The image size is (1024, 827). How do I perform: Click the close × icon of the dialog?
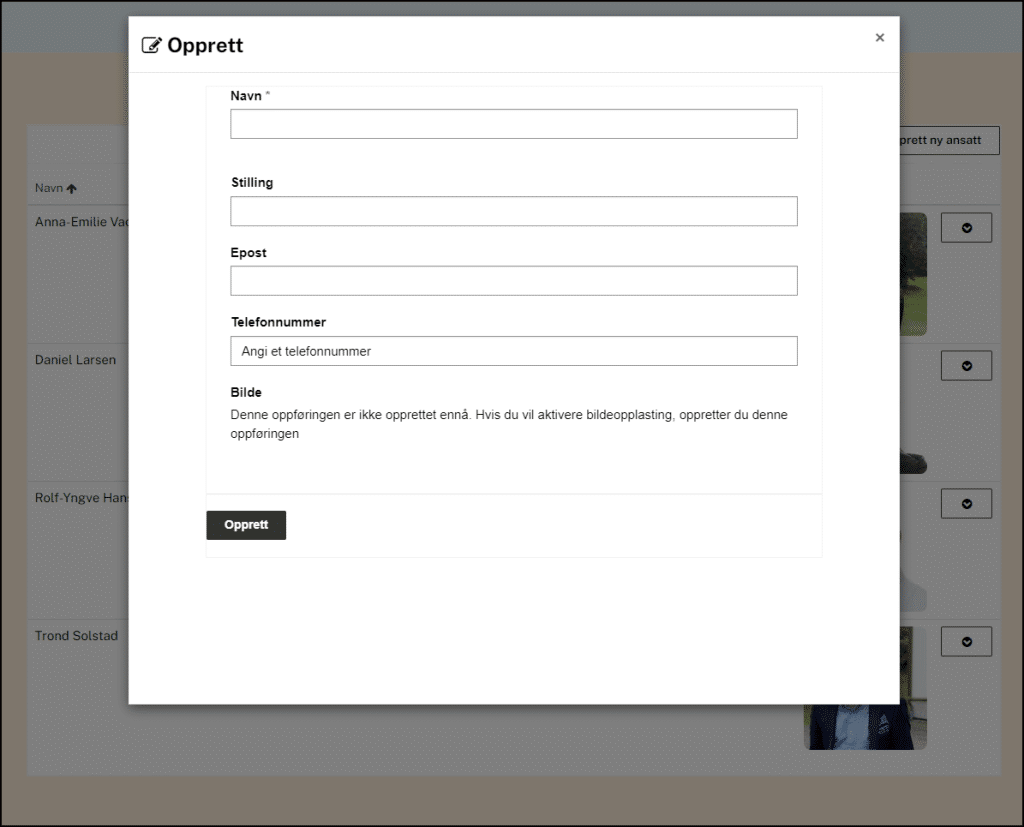point(879,37)
